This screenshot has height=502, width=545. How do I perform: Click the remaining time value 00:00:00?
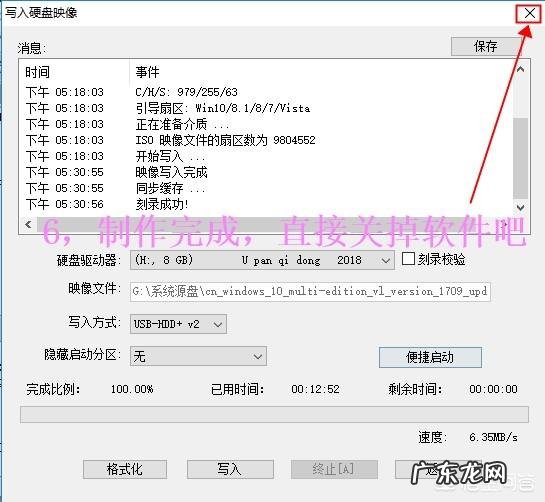493,389
